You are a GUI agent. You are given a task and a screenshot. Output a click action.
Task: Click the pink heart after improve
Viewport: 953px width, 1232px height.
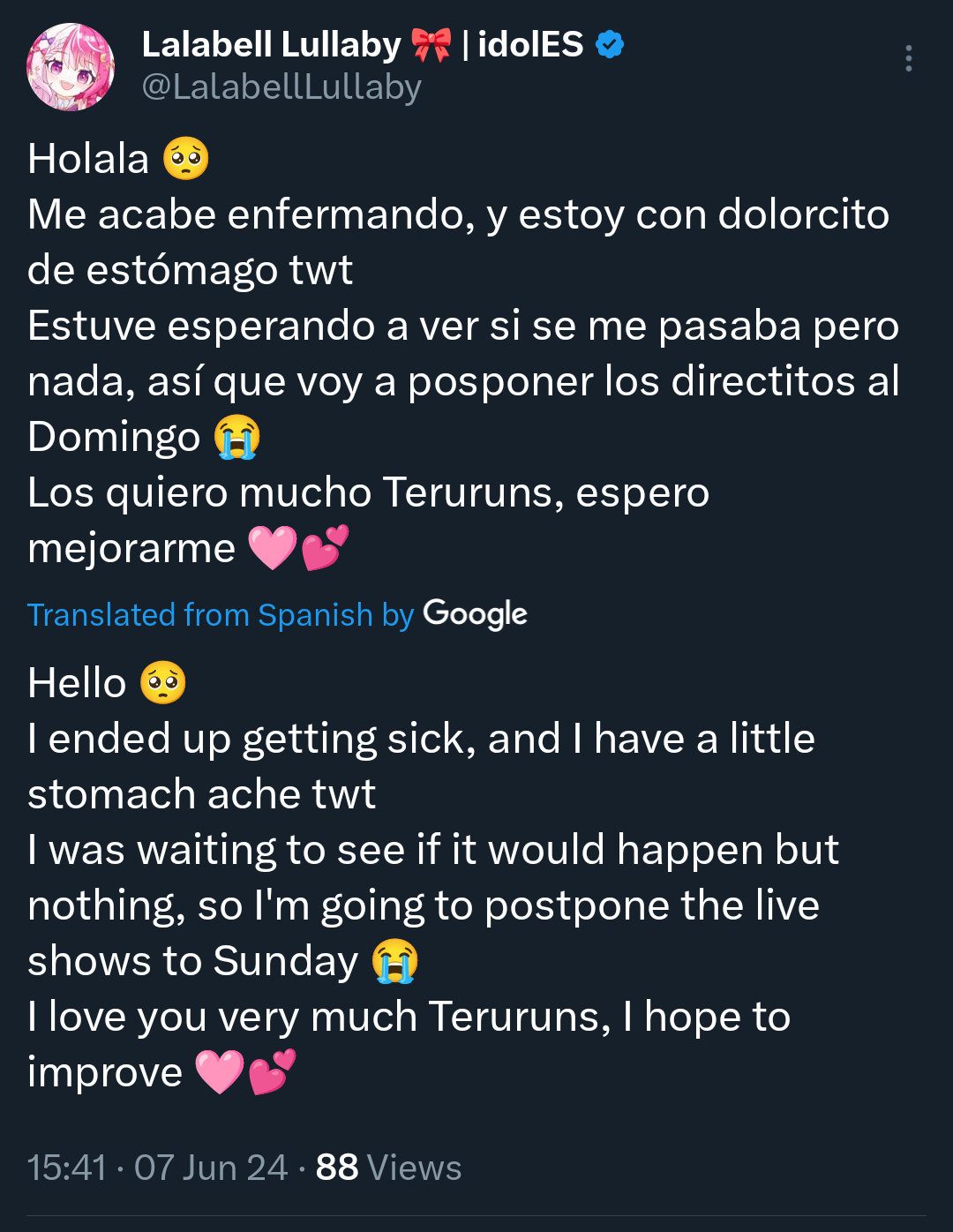point(220,1072)
